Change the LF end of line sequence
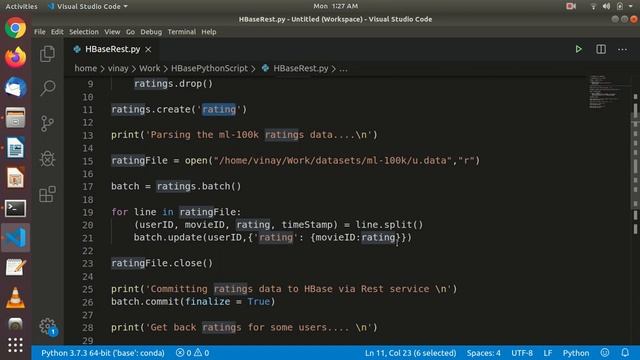Viewport: 640px width, 360px height. 547,353
